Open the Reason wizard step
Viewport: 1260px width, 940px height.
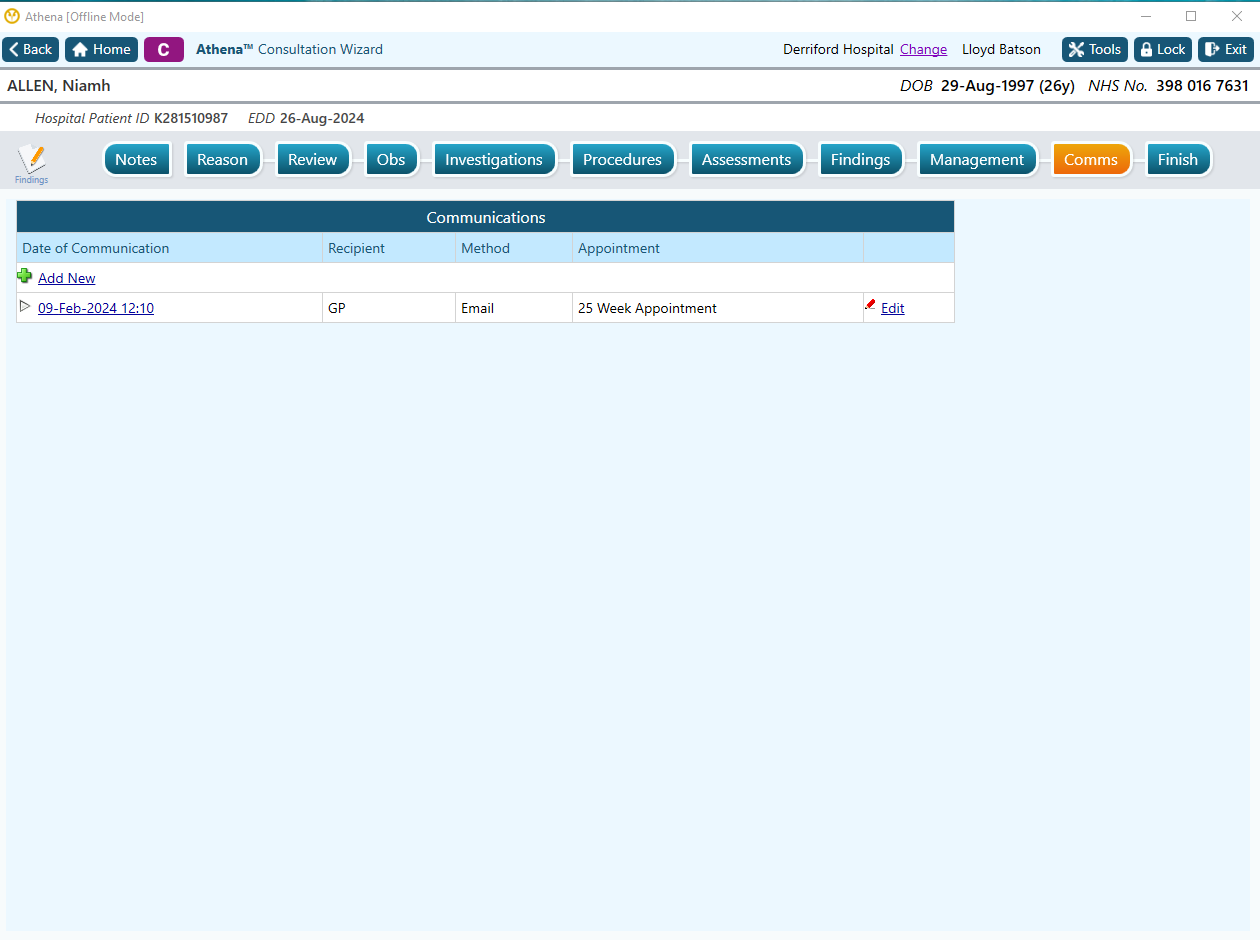click(222, 160)
